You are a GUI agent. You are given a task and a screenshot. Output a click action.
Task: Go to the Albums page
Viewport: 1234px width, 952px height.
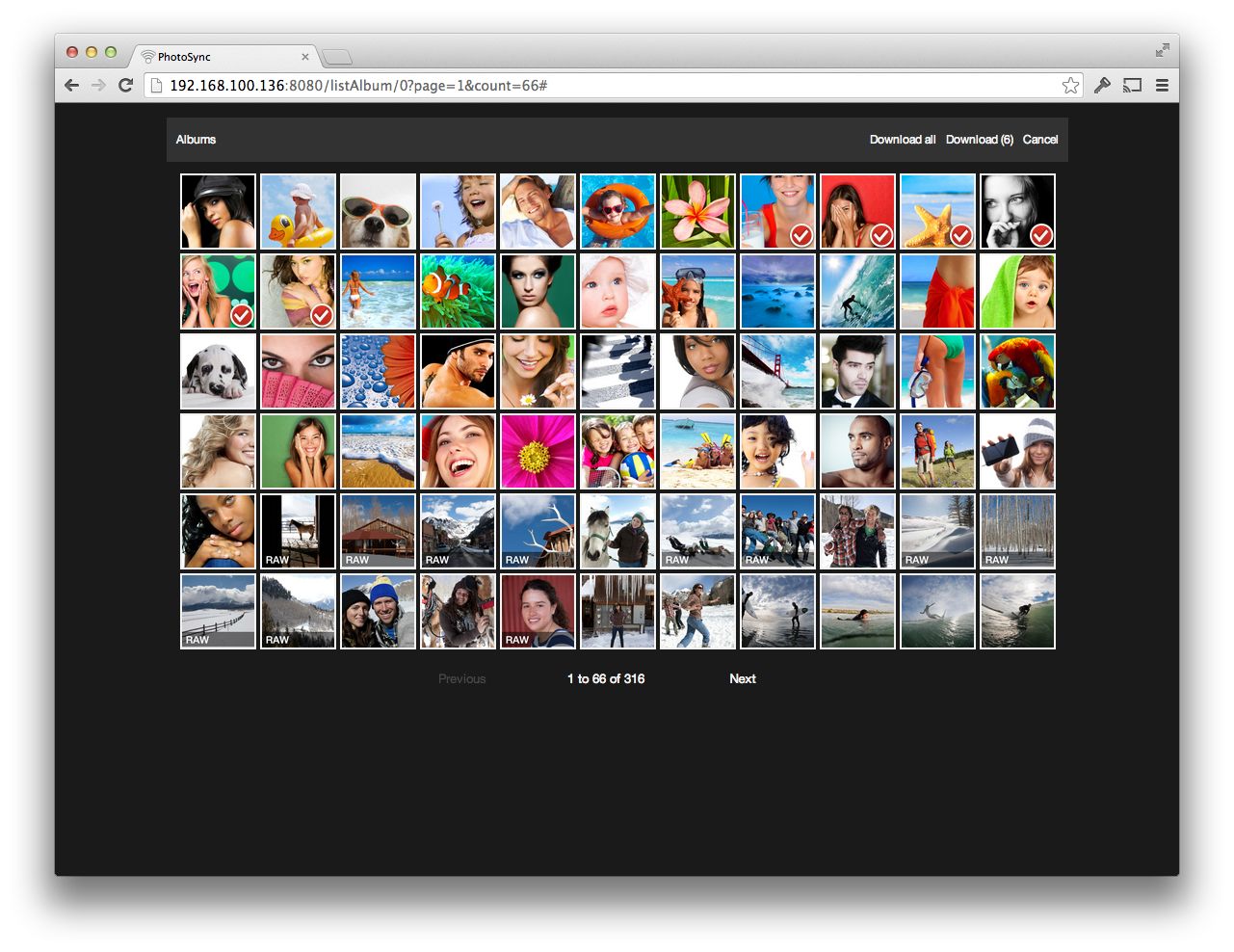196,140
